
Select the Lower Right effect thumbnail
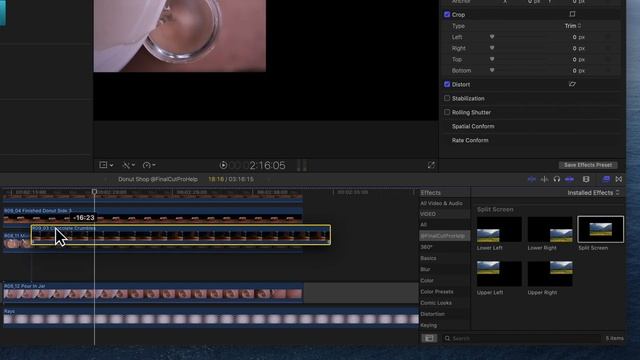pyautogui.click(x=550, y=229)
